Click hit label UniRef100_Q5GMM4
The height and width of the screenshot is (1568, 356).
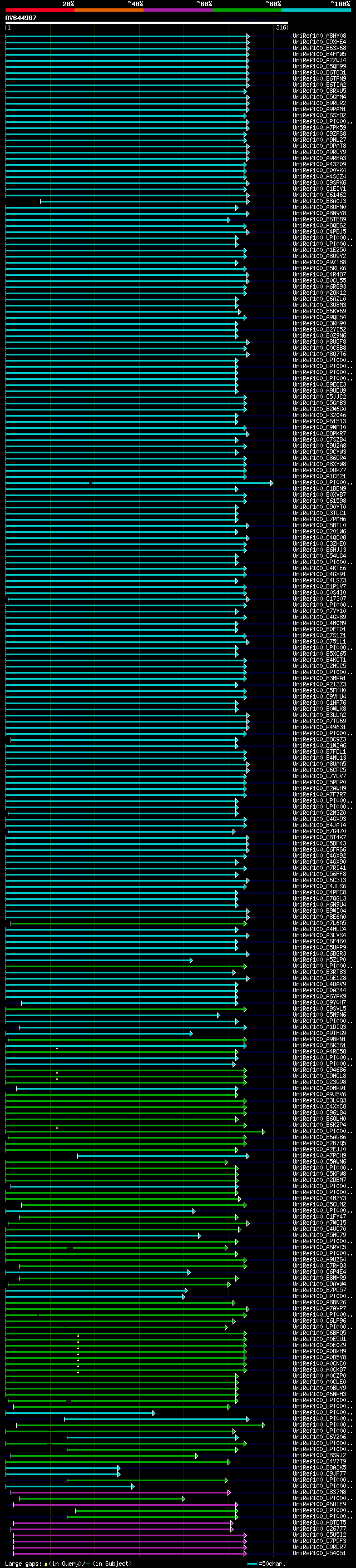click(319, 97)
